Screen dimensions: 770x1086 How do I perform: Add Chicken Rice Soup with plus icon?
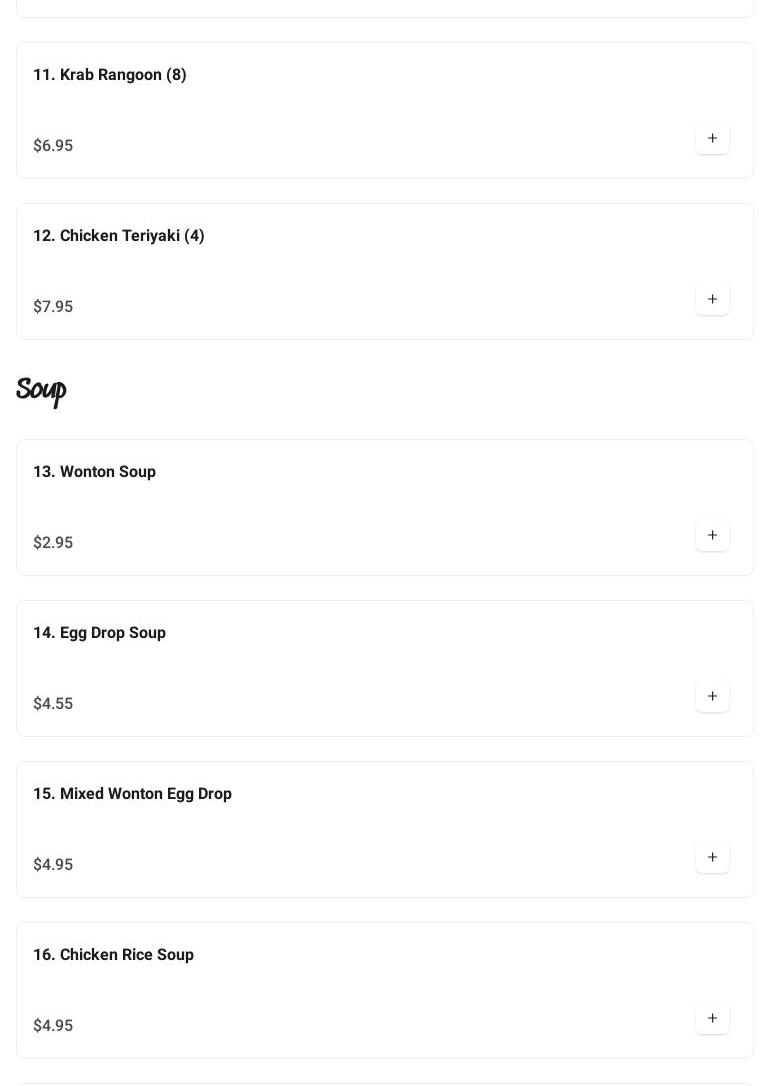(712, 1019)
